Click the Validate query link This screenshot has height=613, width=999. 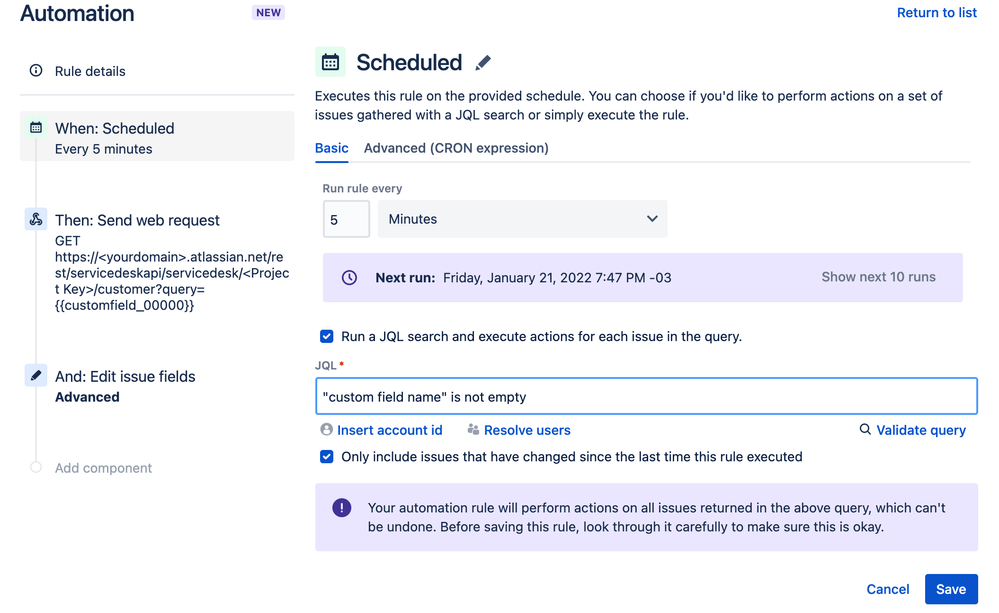coord(921,430)
